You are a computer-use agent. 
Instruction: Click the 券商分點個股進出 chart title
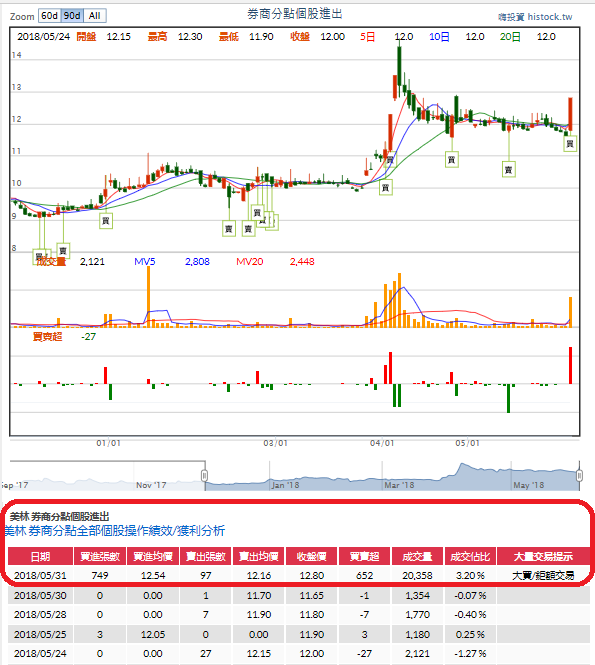295,14
